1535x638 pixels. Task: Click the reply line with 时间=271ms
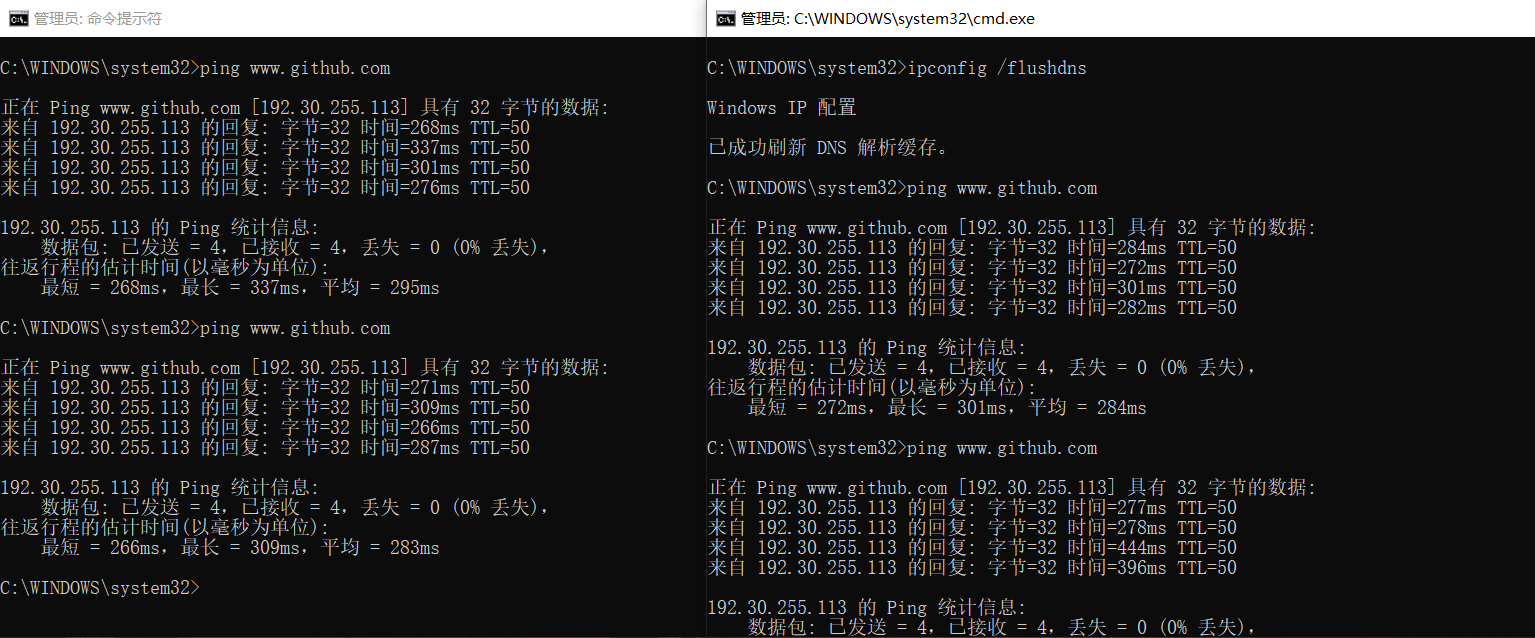pos(265,388)
